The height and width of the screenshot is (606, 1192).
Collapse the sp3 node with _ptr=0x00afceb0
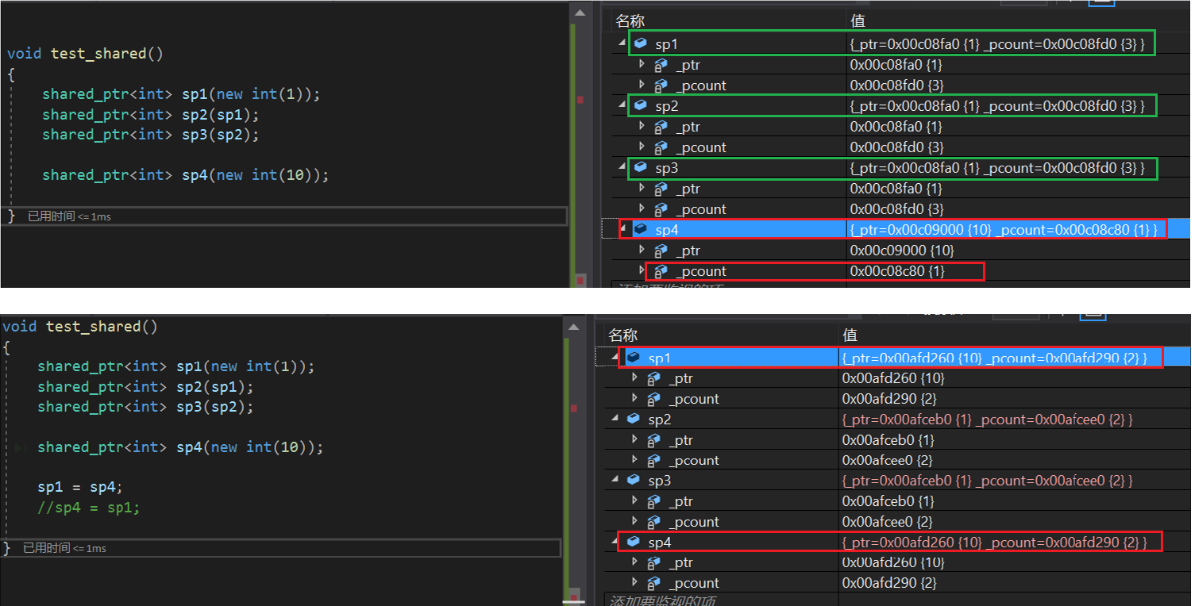[x=616, y=479]
